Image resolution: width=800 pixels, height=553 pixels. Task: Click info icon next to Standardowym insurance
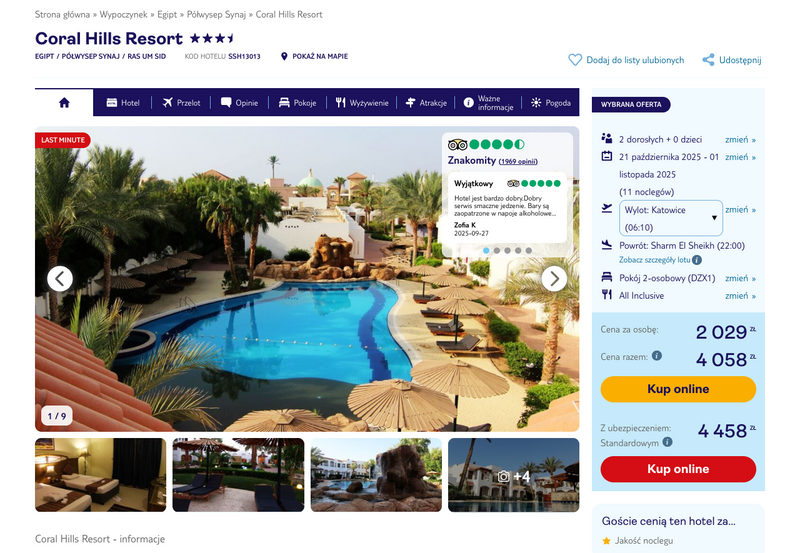click(667, 442)
